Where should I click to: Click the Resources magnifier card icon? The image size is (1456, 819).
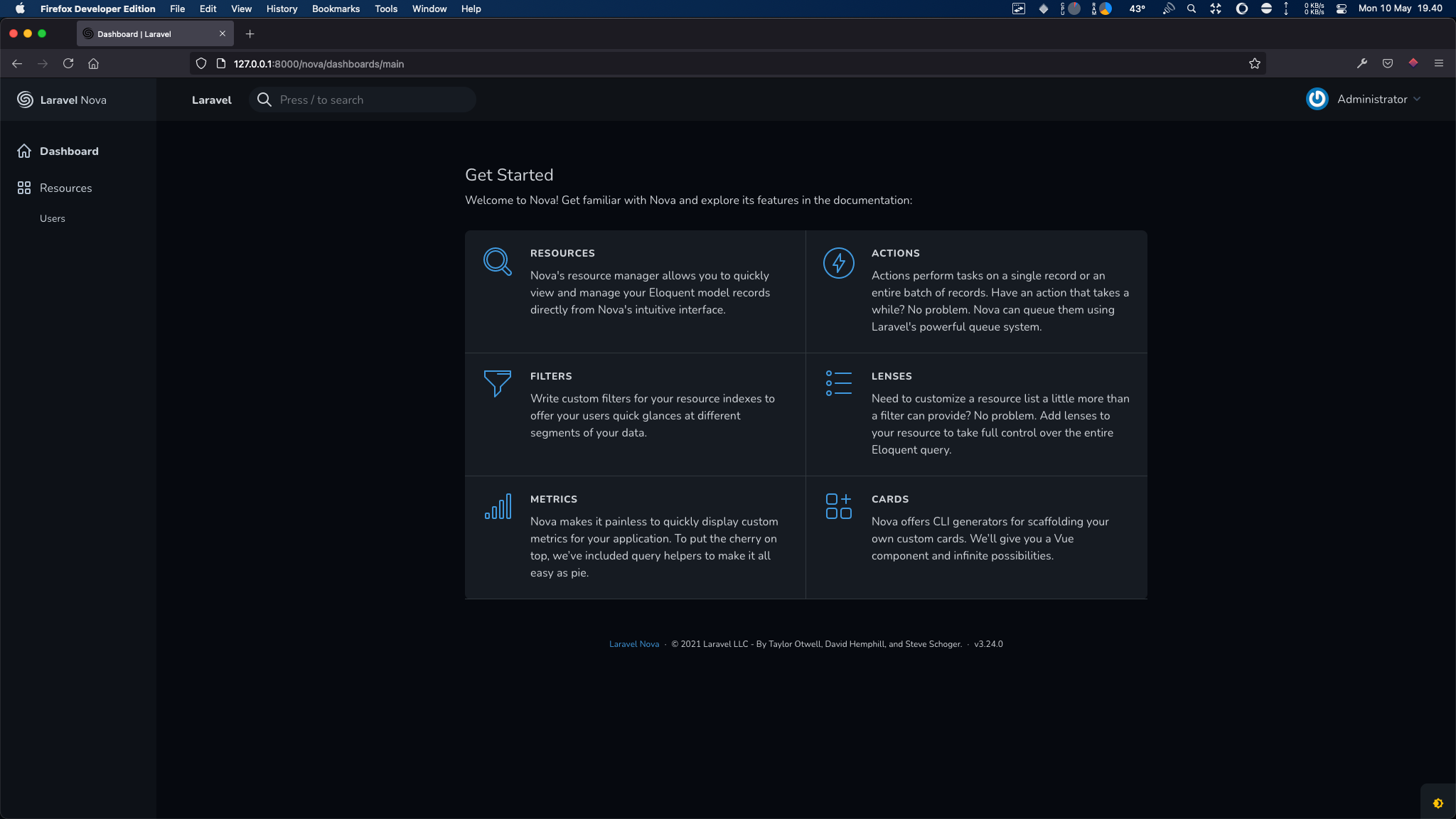497,261
